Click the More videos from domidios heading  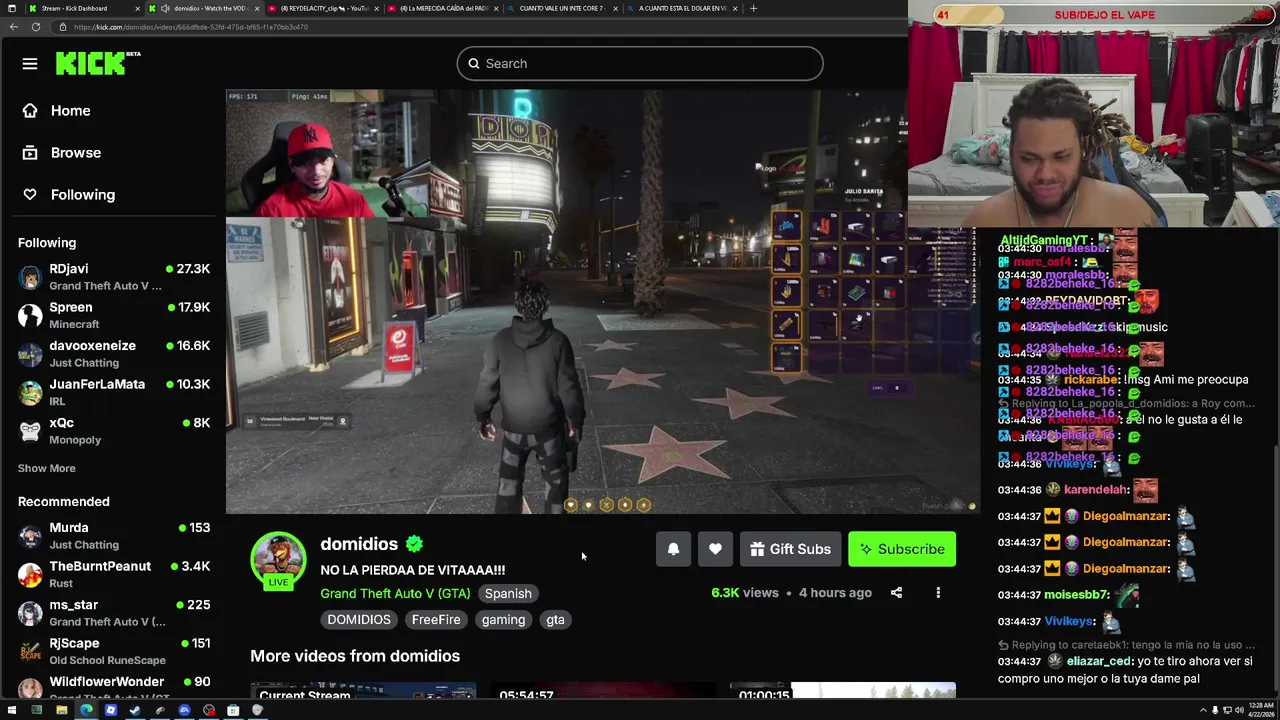(x=355, y=656)
